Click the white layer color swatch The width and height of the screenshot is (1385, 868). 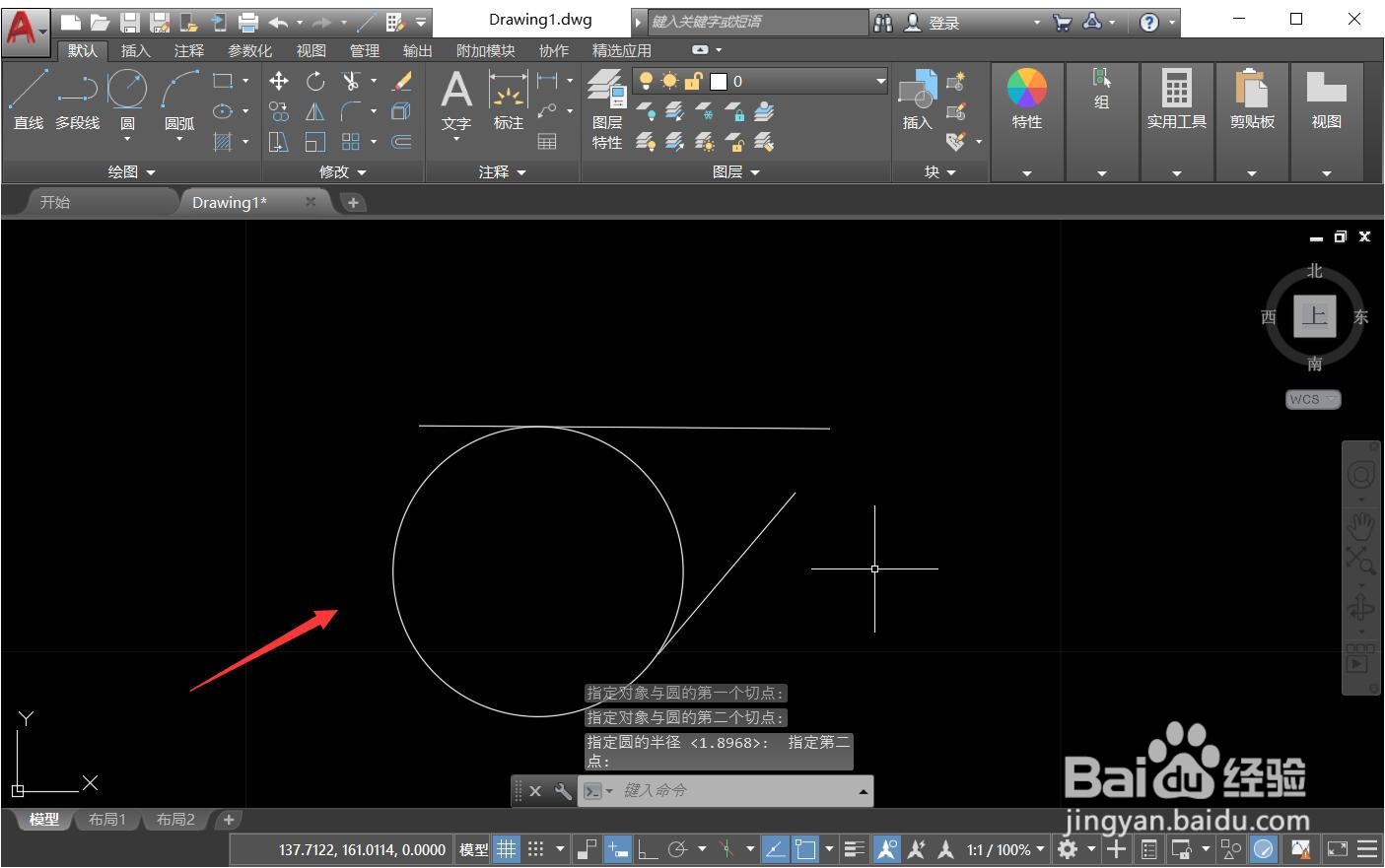tap(719, 81)
